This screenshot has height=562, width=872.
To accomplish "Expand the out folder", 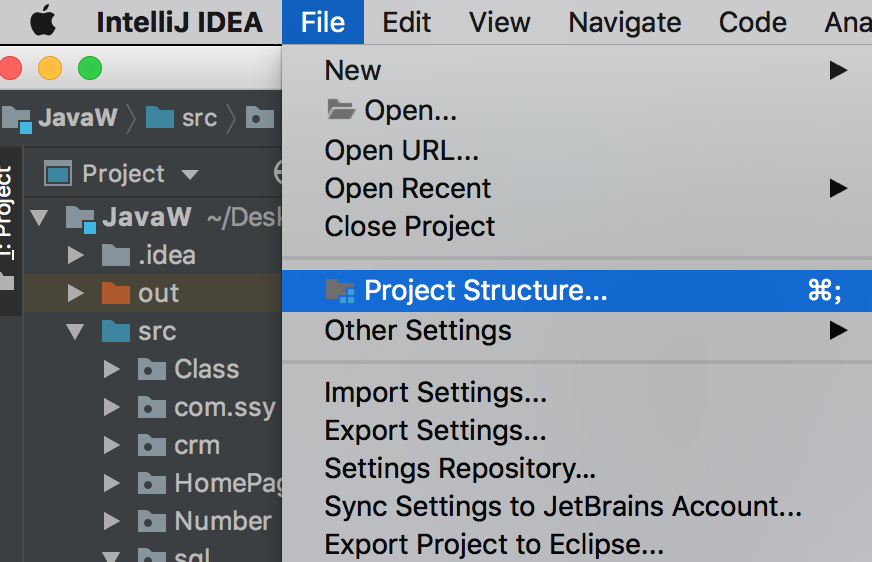I will [76, 293].
